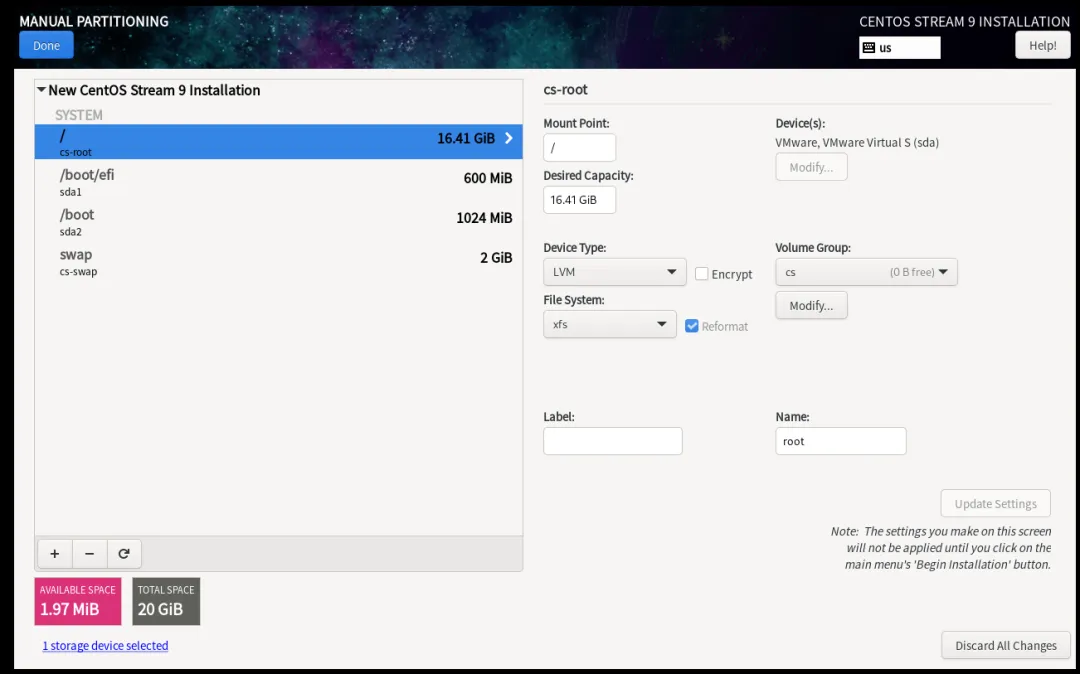Click the Done button

point(46,45)
